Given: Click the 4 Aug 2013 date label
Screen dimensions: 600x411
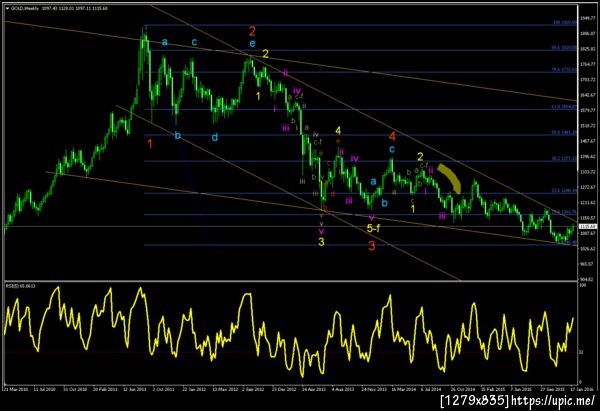Looking at the screenshot, I should coord(342,388).
